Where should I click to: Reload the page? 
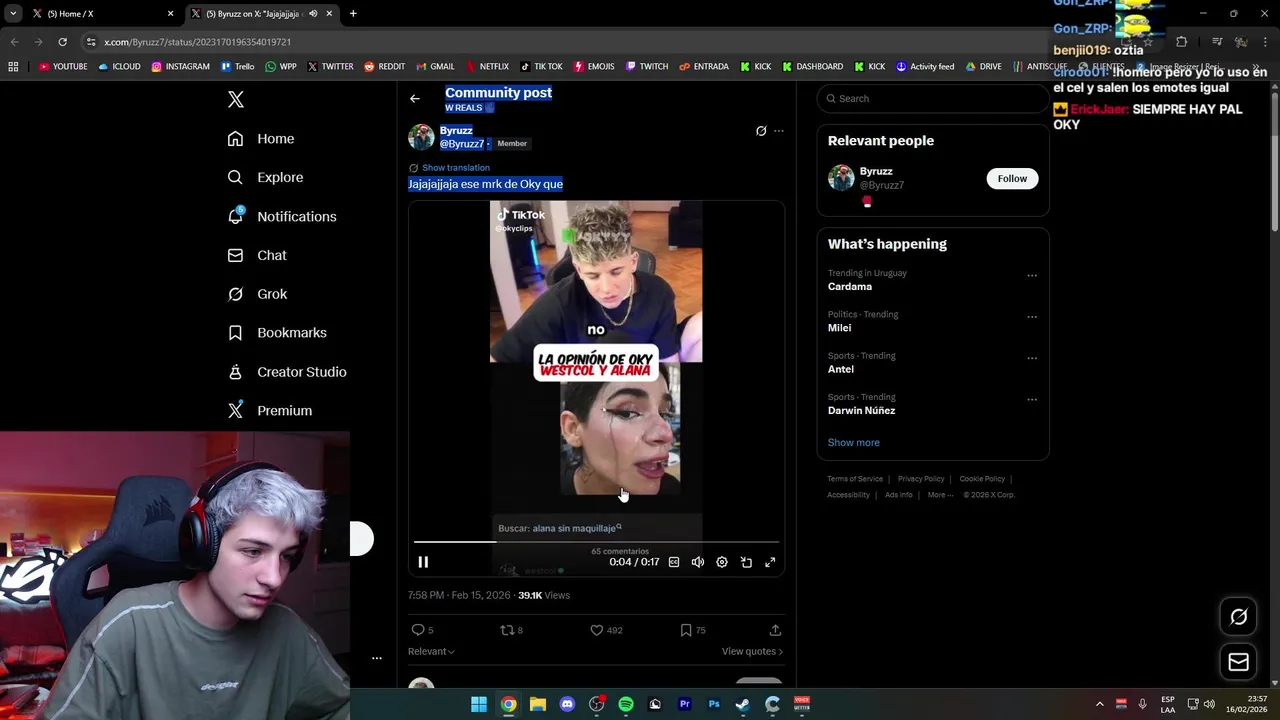click(62, 42)
